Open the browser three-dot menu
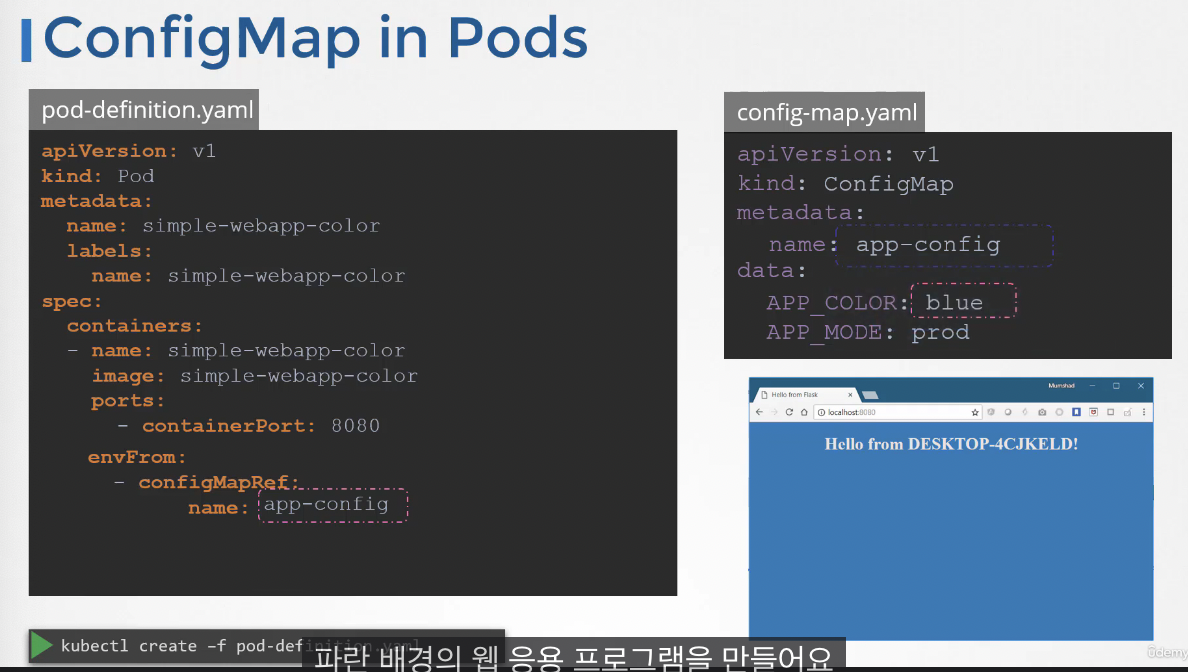 (x=1144, y=412)
